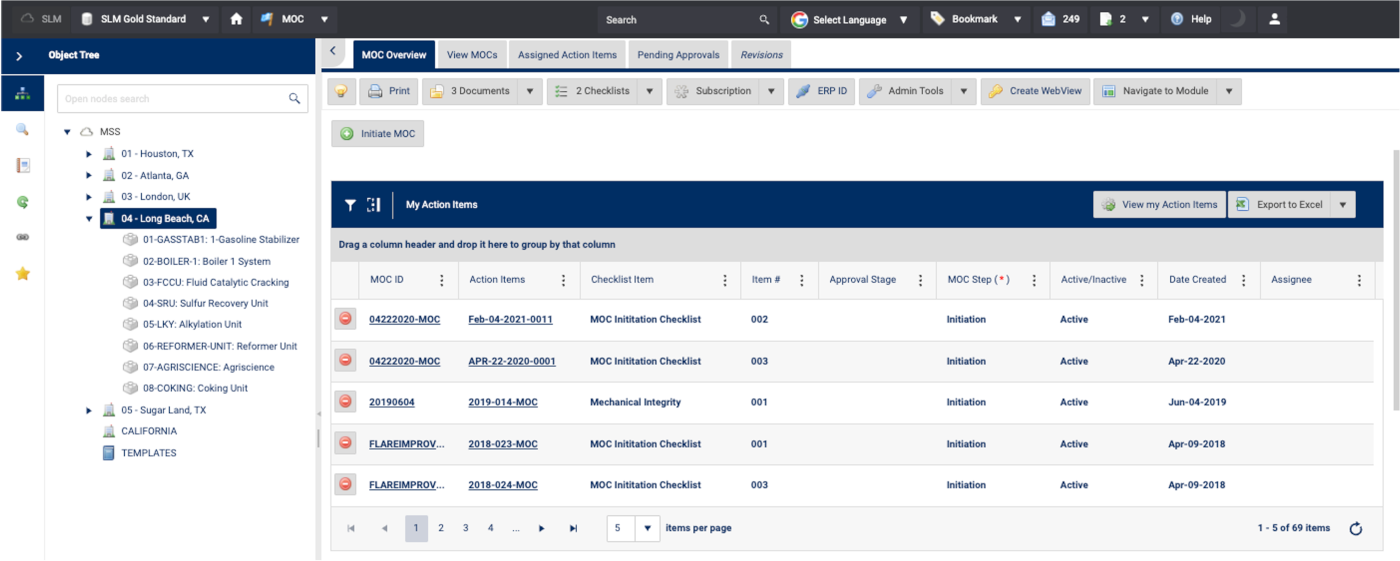This screenshot has height=561, width=1400.
Task: Switch to the View MOCs tab
Action: click(471, 55)
